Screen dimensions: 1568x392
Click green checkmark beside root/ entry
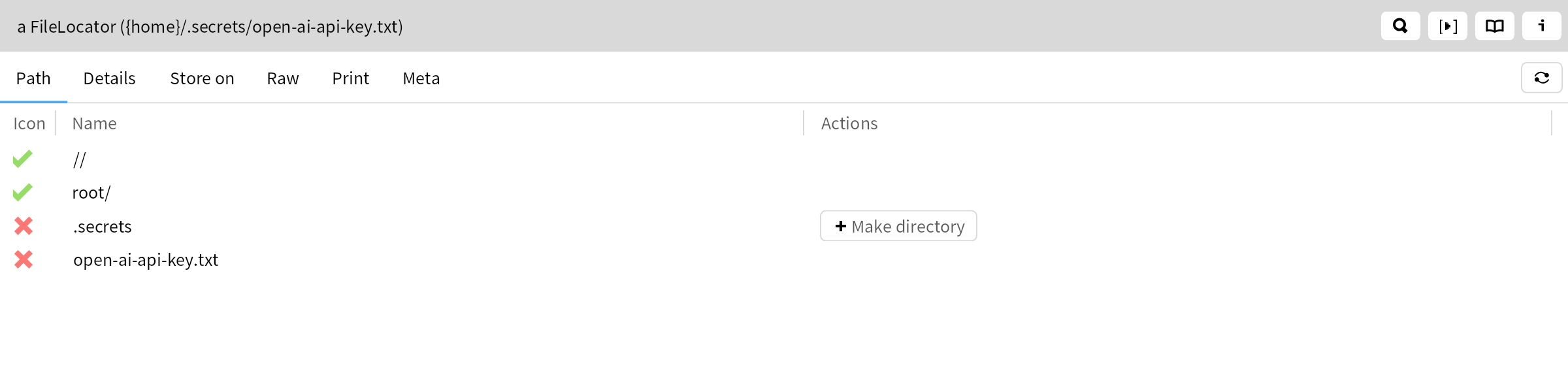click(x=23, y=192)
